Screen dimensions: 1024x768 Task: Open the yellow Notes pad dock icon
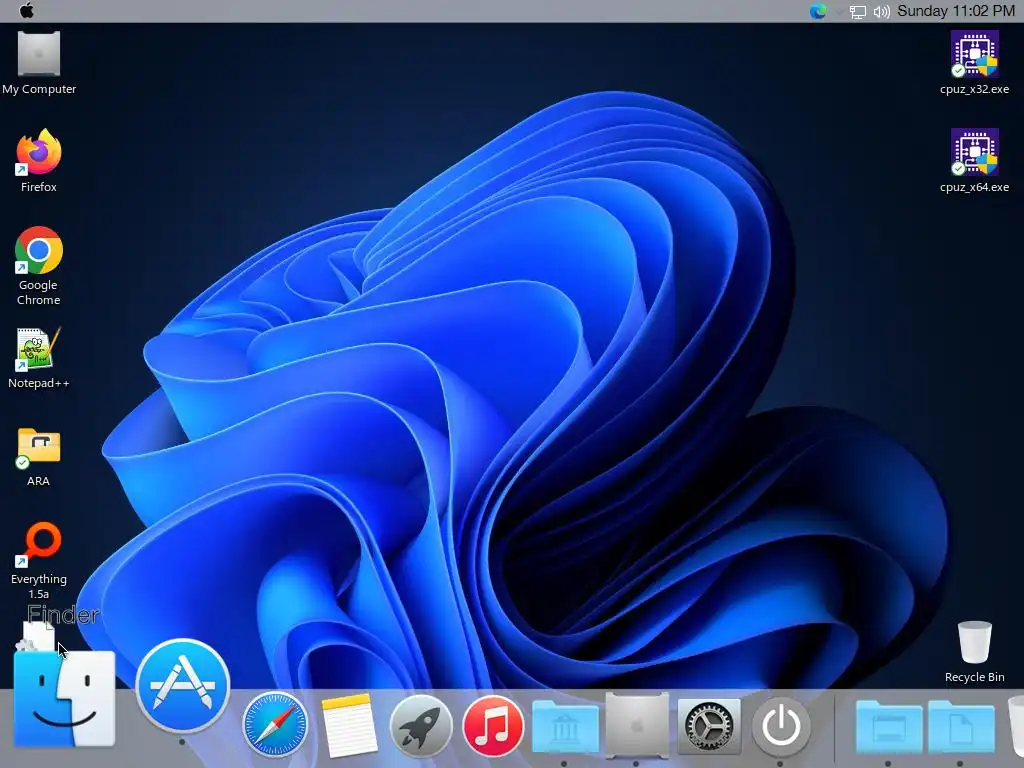coord(349,725)
